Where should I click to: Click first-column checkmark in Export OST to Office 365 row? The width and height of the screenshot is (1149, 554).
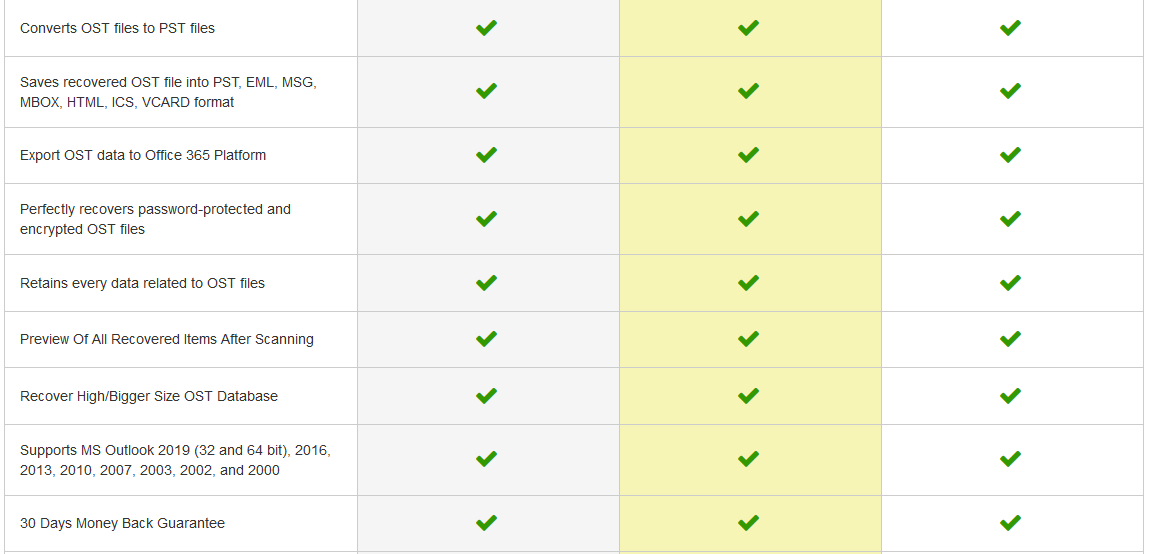(487, 155)
